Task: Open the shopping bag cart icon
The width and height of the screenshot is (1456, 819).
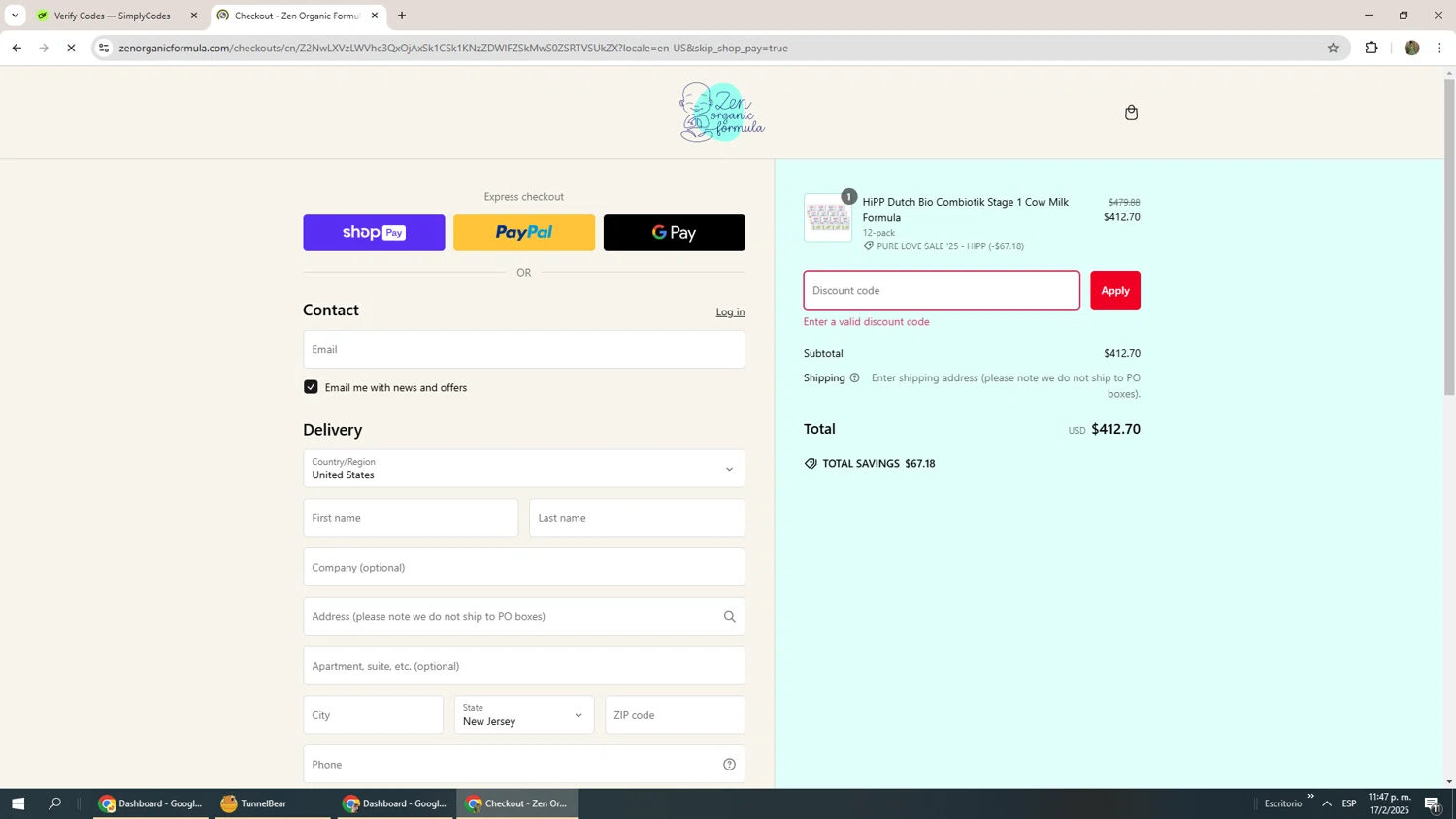Action: [x=1131, y=113]
